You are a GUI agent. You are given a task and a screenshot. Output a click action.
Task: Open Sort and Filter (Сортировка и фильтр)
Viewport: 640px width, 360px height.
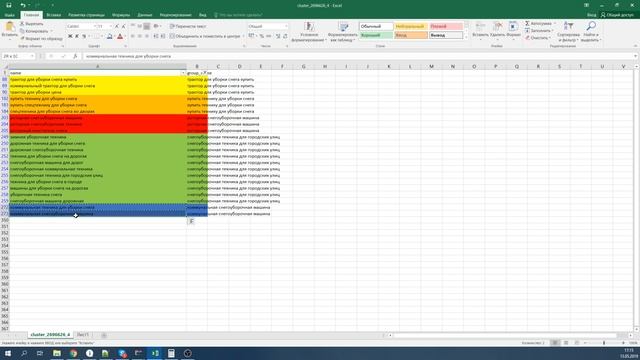[x=568, y=32]
